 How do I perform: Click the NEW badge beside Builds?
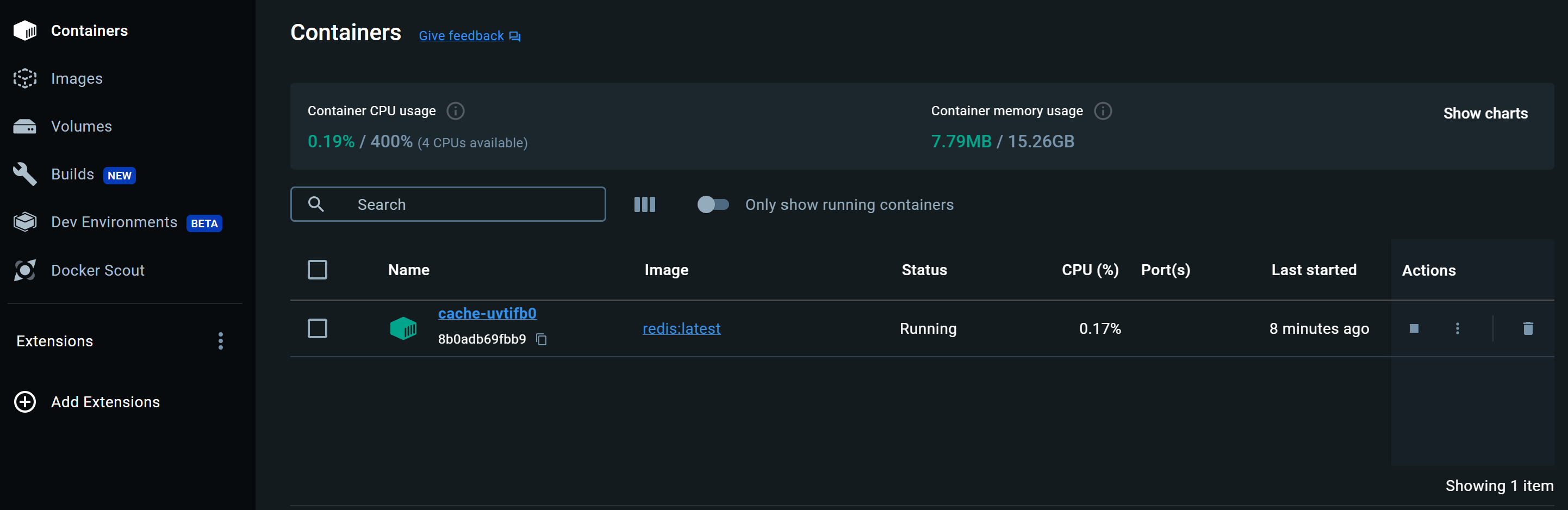tap(119, 175)
